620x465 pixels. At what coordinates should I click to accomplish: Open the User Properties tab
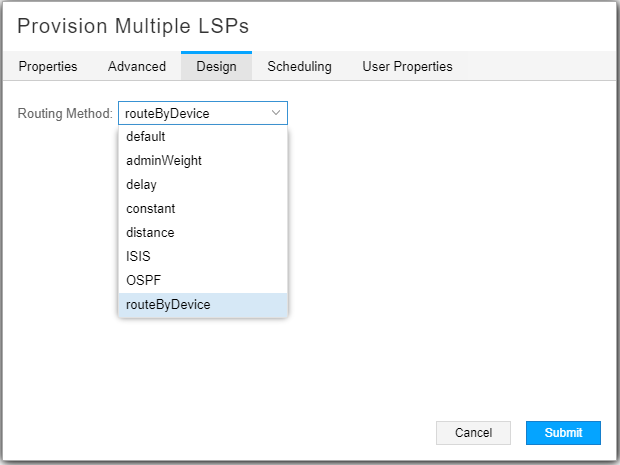tap(407, 67)
